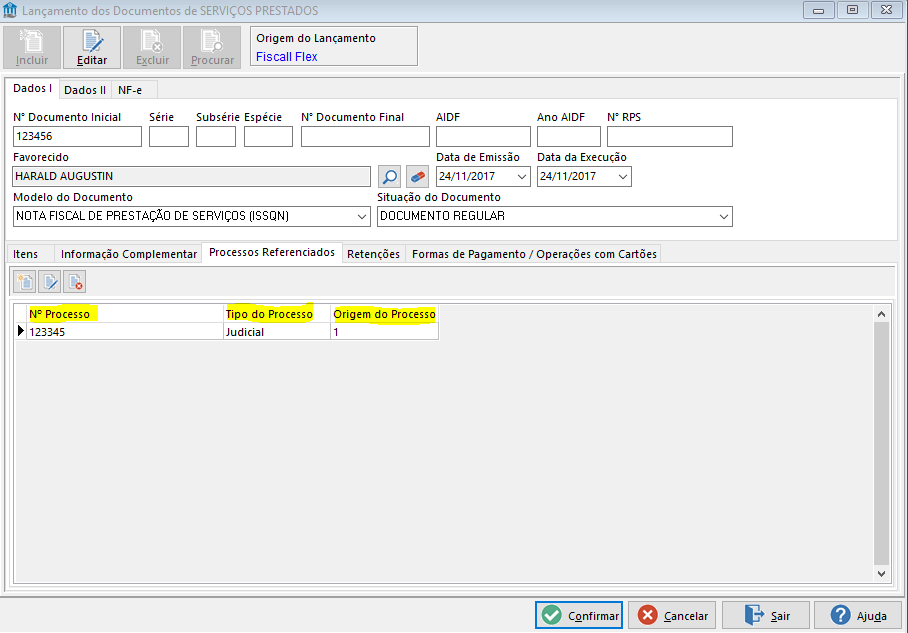Click the Editar toolbar button
Screen dimensions: 908x633
click(x=92, y=47)
